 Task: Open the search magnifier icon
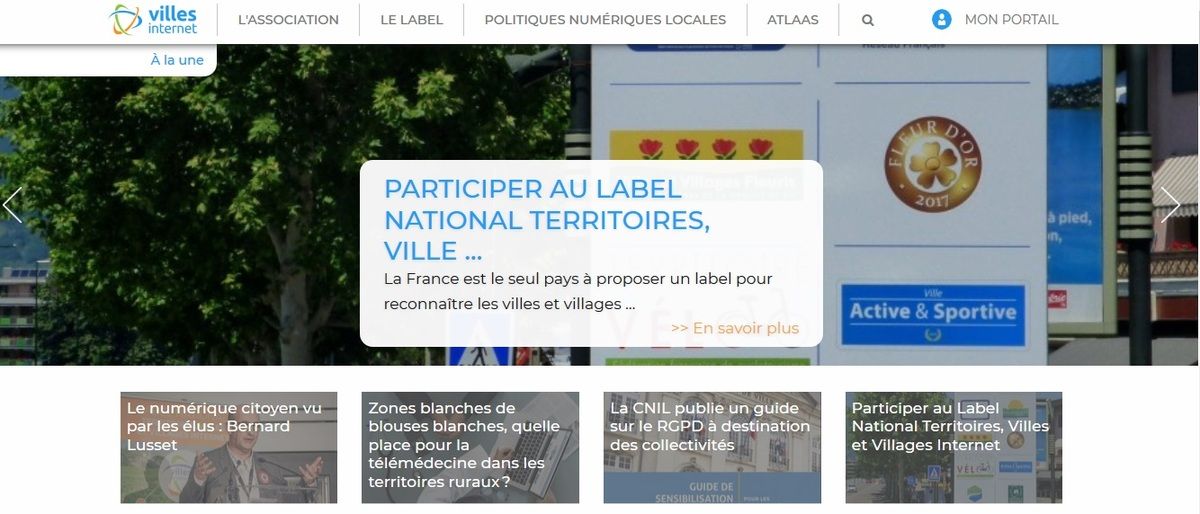868,20
